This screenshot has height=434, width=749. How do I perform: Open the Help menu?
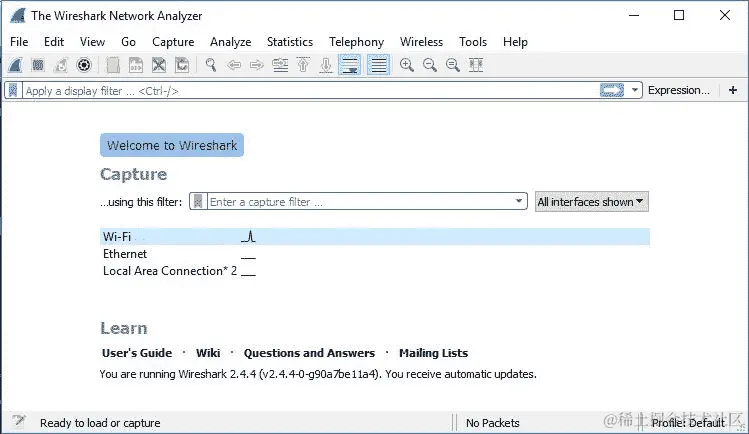(515, 42)
